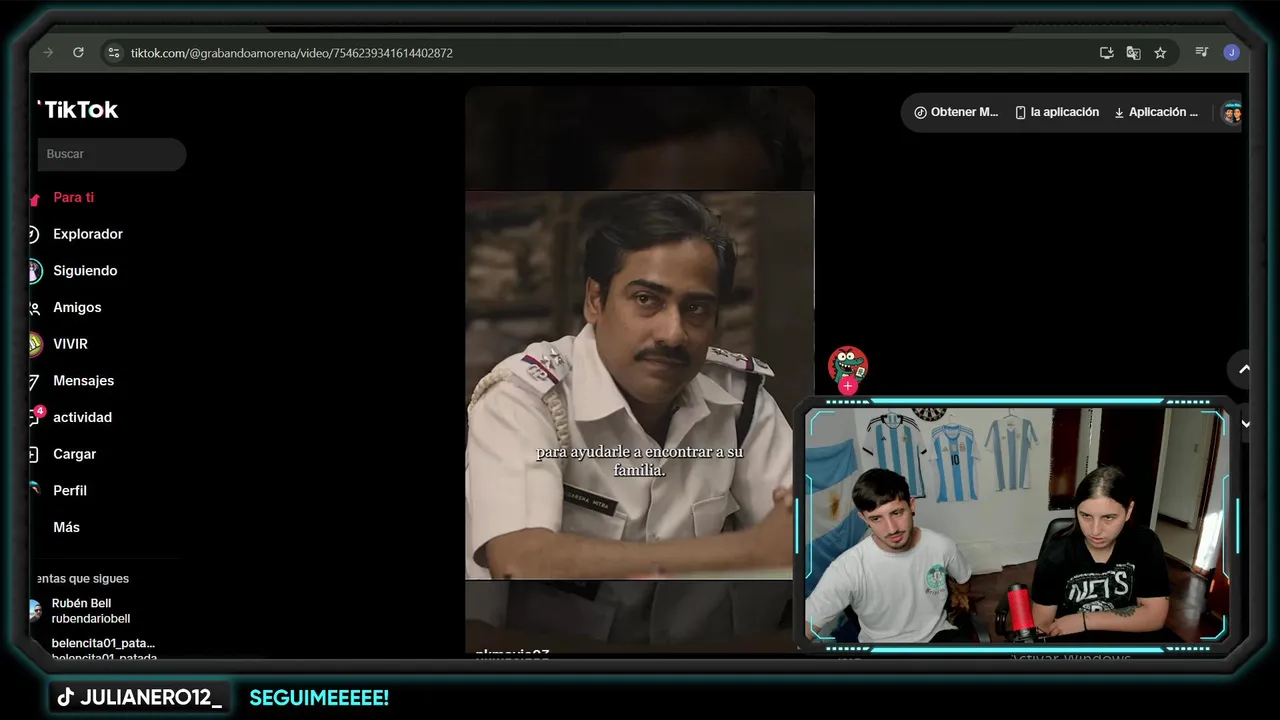Open Google Translate icon in address bar
The width and height of the screenshot is (1280, 720).
1133,53
